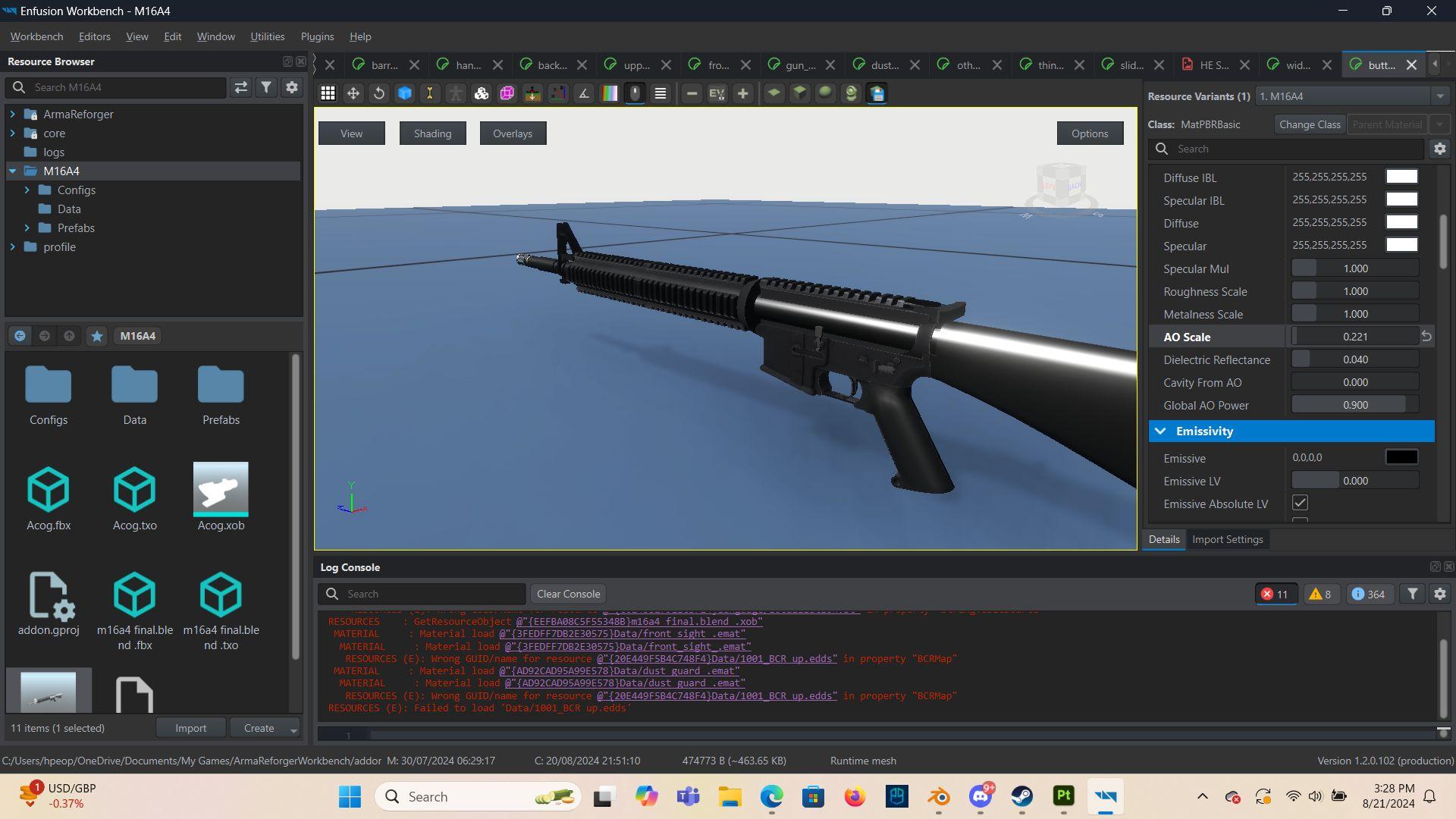Reset AO Scale with the undo arrow
The height and width of the screenshot is (819, 1456).
click(x=1426, y=336)
